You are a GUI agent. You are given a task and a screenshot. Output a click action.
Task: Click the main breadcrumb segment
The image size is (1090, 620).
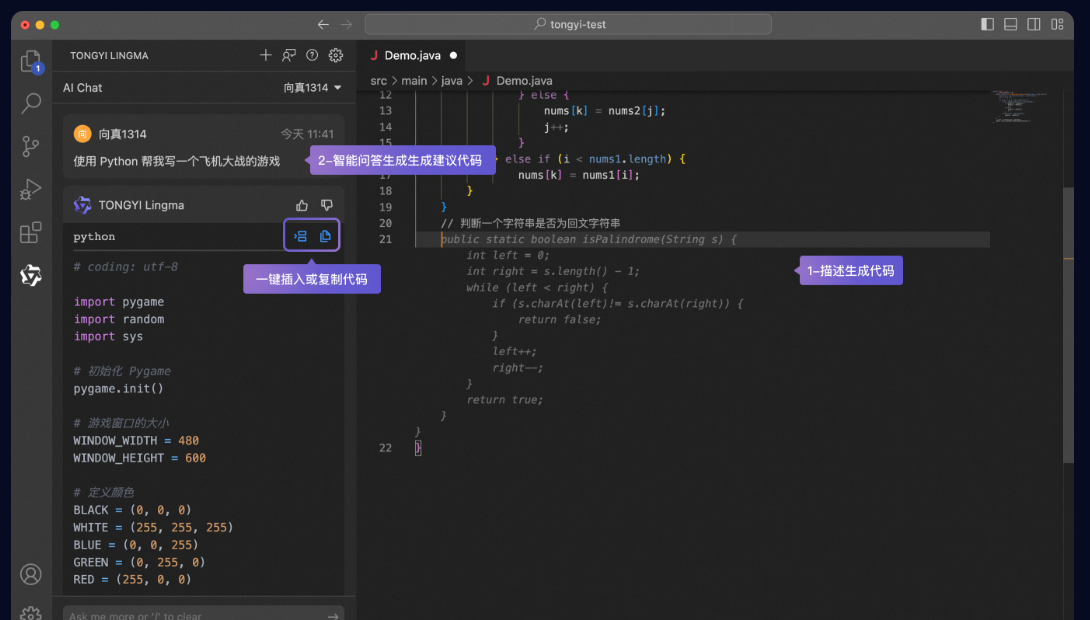(414, 81)
